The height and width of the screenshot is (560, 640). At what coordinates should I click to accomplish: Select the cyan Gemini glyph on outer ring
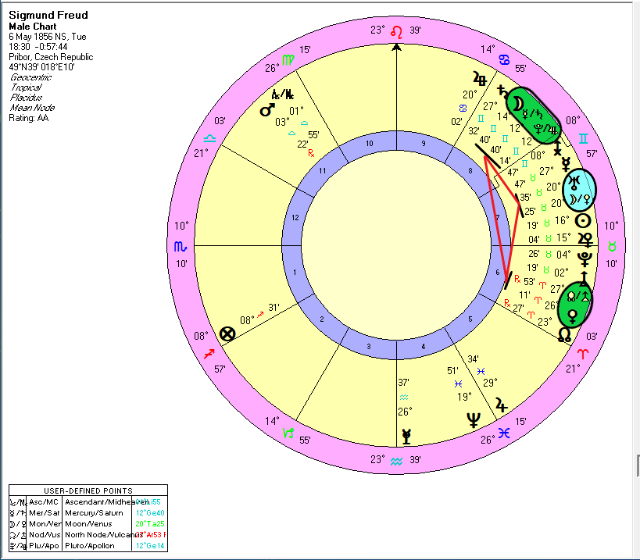[583, 139]
